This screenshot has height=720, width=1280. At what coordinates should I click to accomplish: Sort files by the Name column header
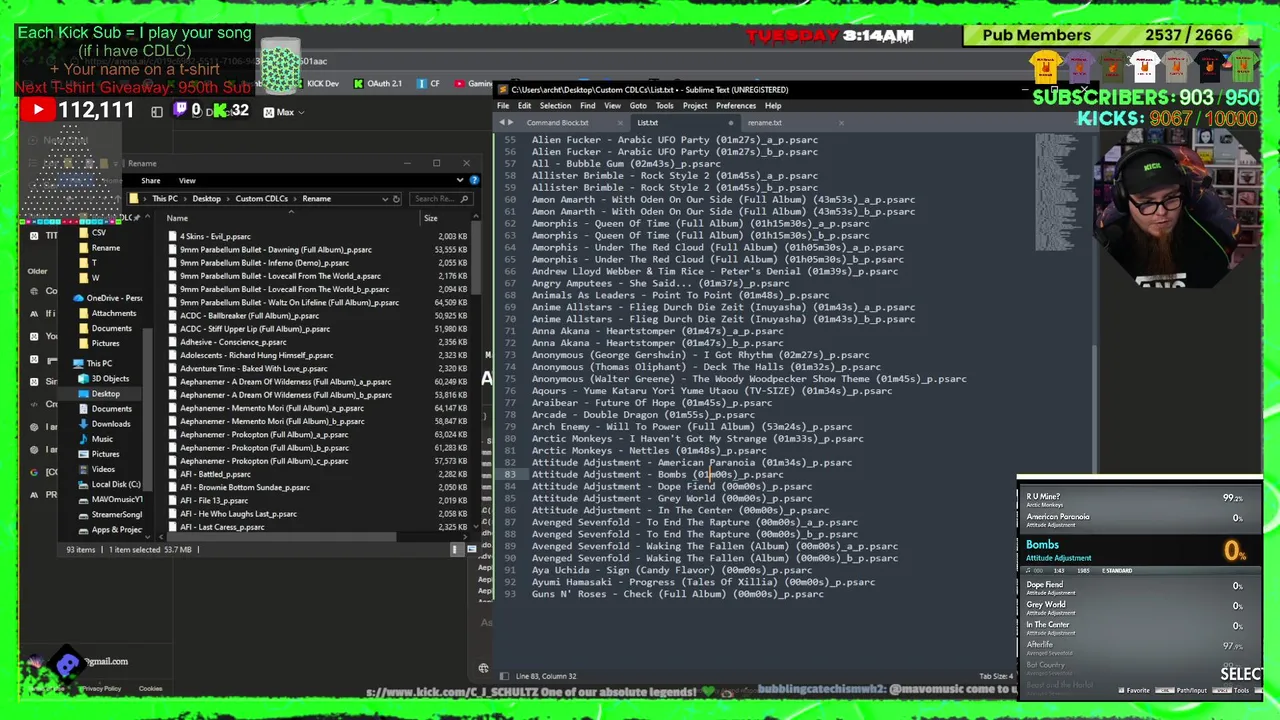pyautogui.click(x=177, y=218)
